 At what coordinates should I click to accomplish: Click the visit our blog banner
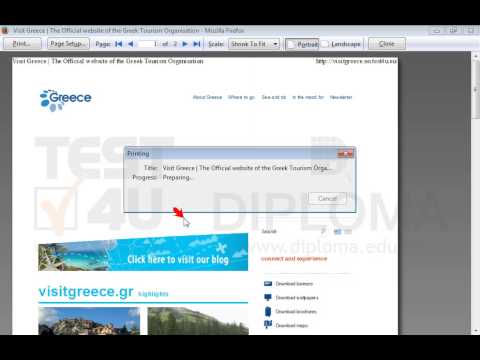click(x=143, y=252)
